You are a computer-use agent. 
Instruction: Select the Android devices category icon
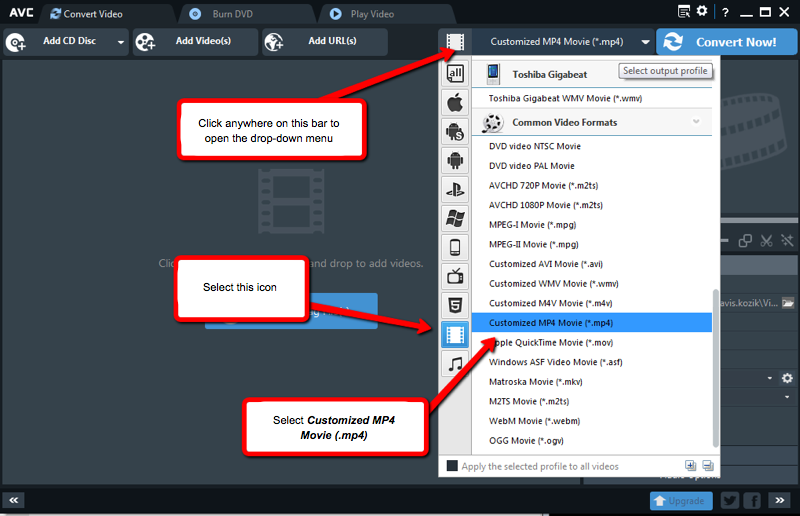coord(455,161)
